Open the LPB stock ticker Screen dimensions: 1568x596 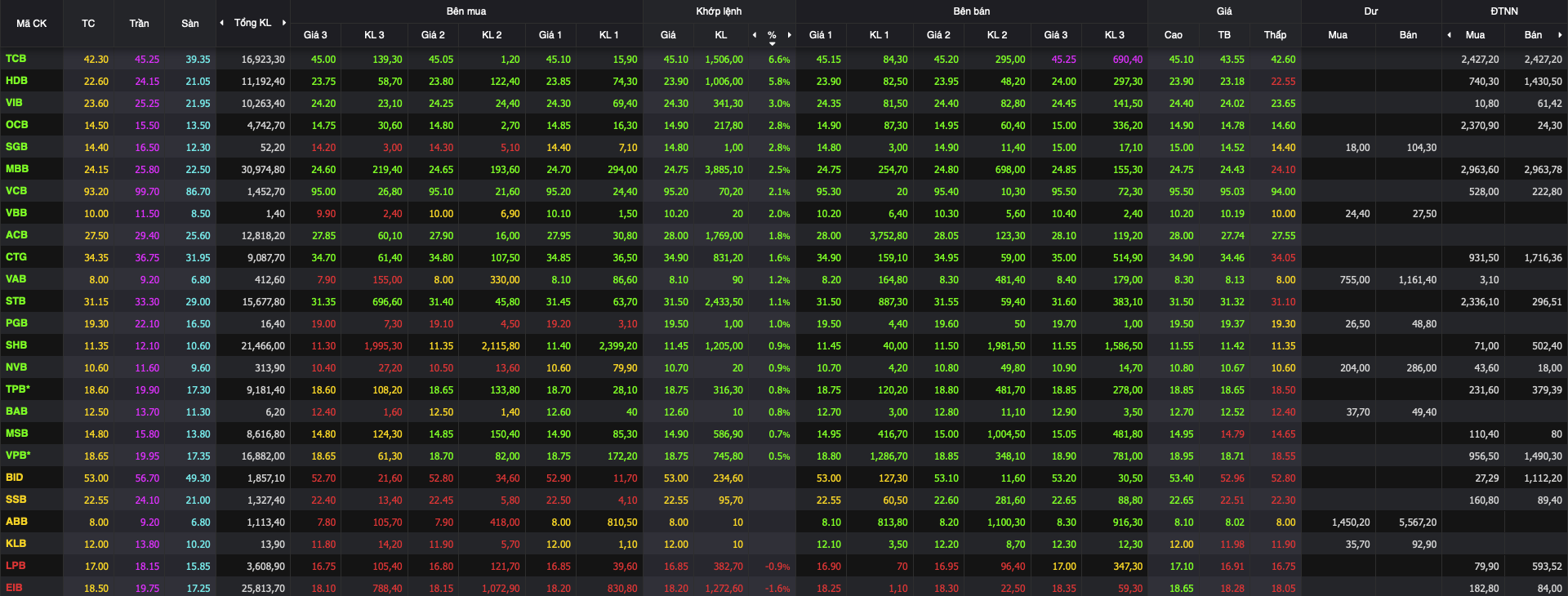[16, 566]
